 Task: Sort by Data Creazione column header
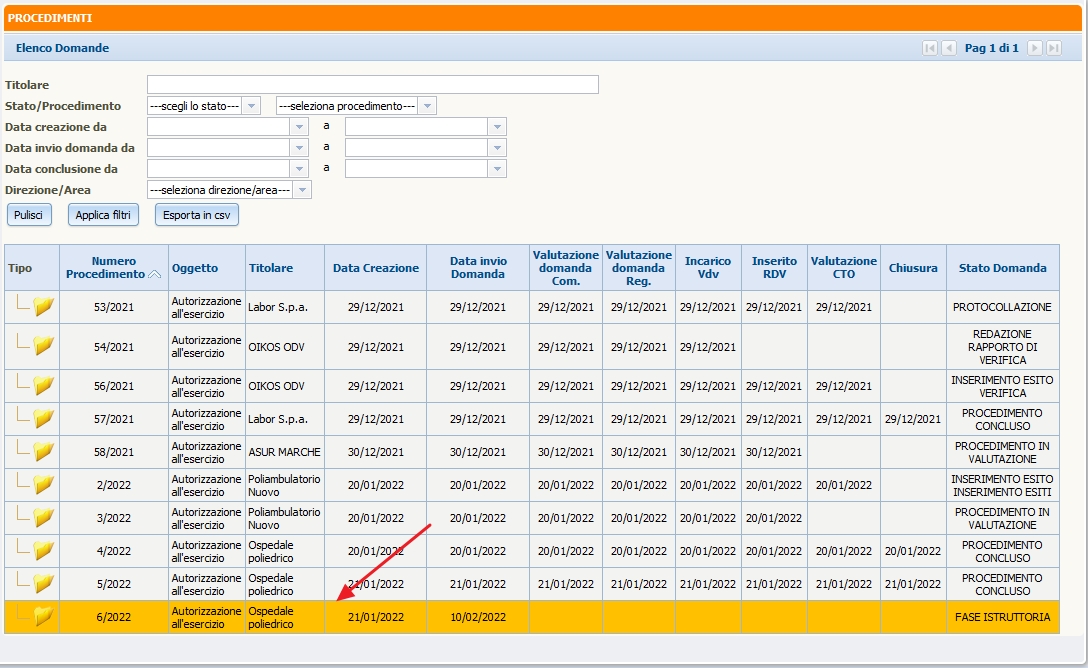point(376,268)
